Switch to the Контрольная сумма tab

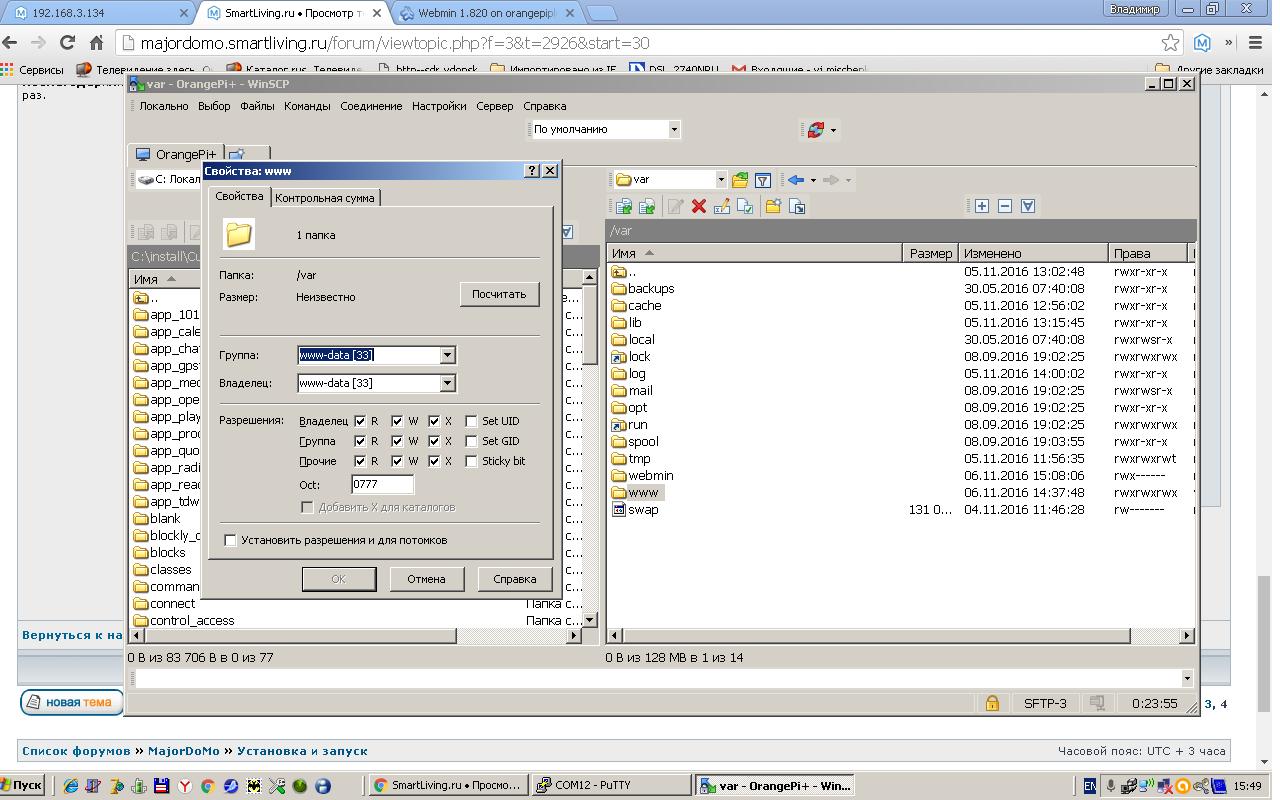(x=325, y=198)
